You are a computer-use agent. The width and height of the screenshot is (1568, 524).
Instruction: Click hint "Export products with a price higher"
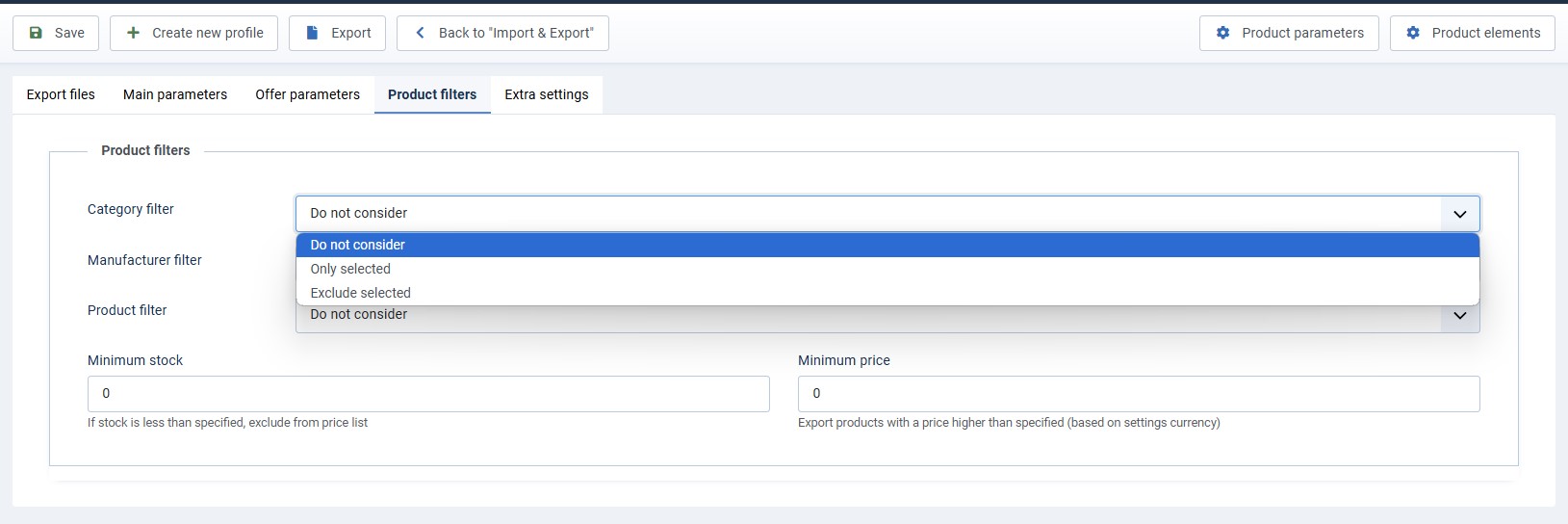coord(1009,423)
